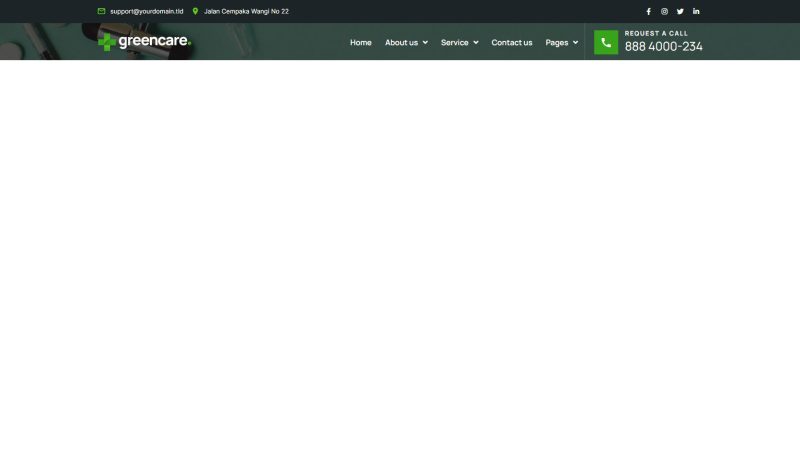Click the envelope icon beside the support email
800x460 pixels.
pos(101,11)
